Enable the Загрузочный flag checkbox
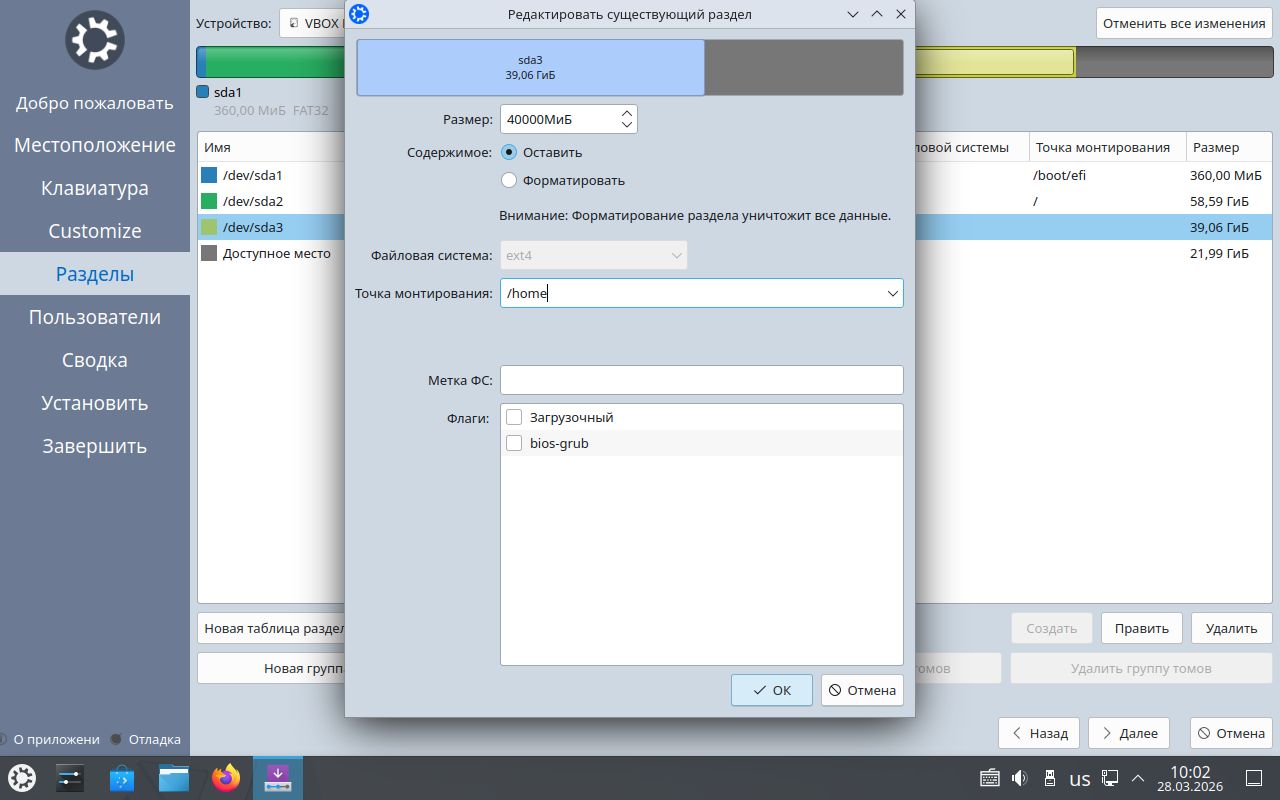The width and height of the screenshot is (1280, 800). [x=514, y=417]
